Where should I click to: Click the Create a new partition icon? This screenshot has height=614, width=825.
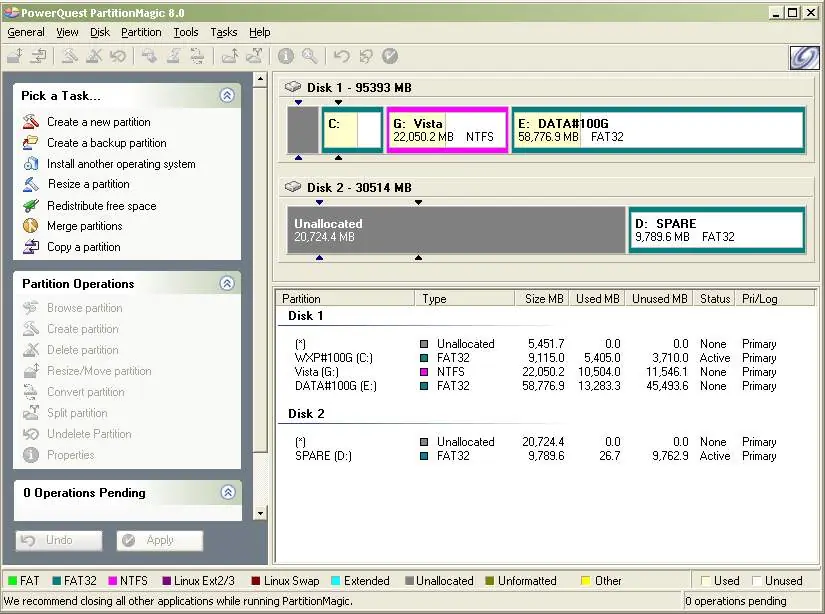click(x=30, y=122)
